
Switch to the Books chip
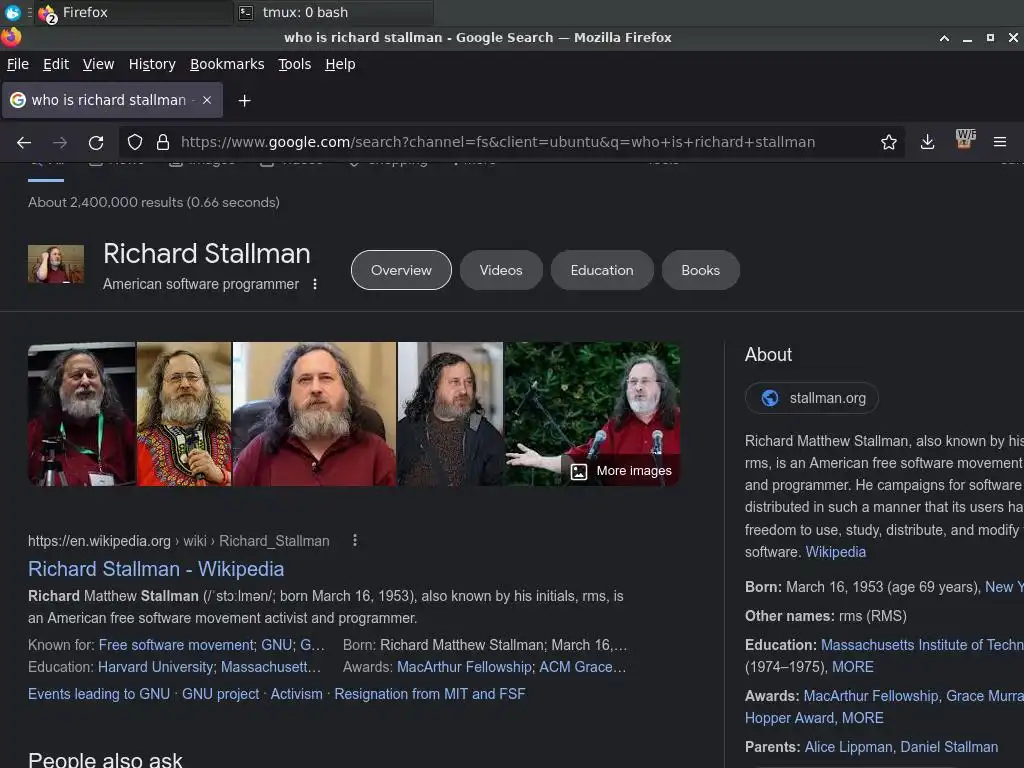point(700,270)
